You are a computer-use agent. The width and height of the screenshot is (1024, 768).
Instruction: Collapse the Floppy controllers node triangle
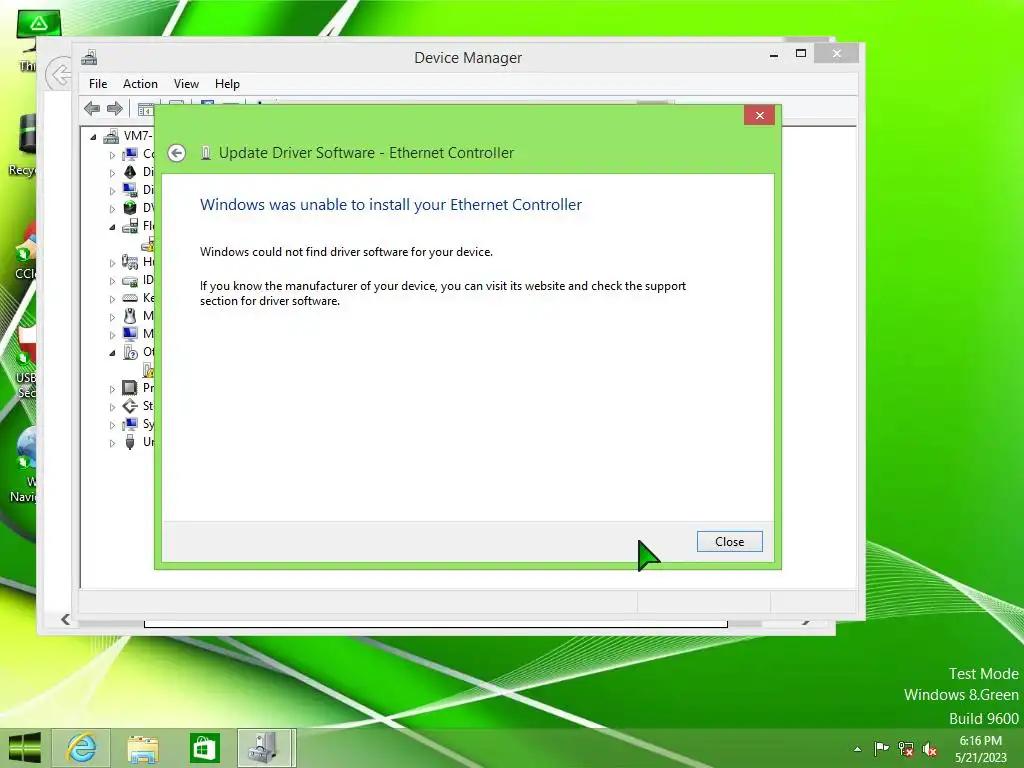click(x=112, y=227)
